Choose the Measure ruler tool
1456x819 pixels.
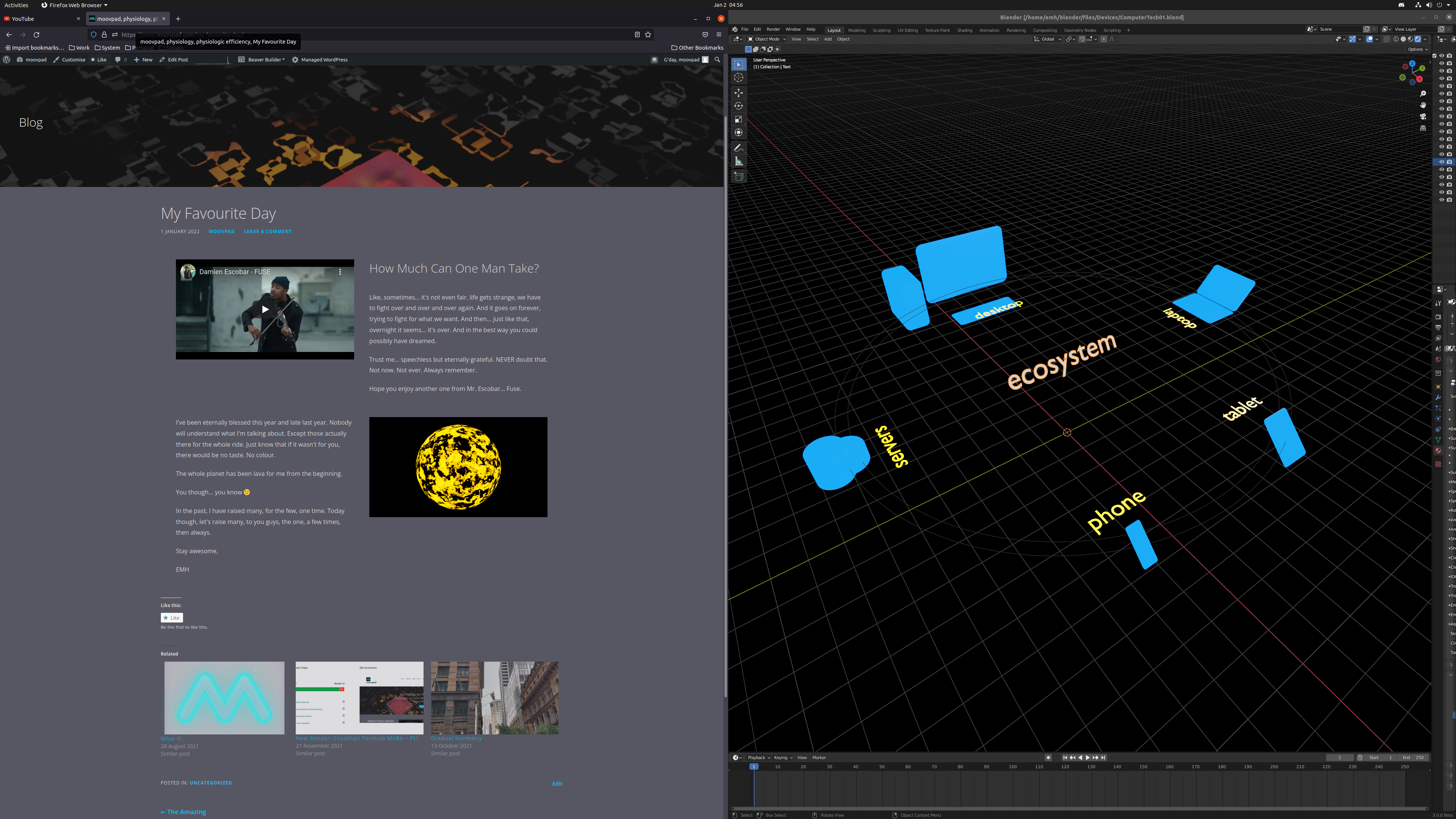pos(738,162)
